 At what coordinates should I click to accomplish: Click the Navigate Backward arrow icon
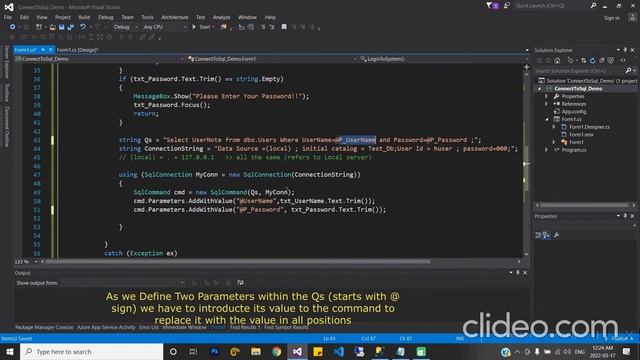click(x=12, y=27)
